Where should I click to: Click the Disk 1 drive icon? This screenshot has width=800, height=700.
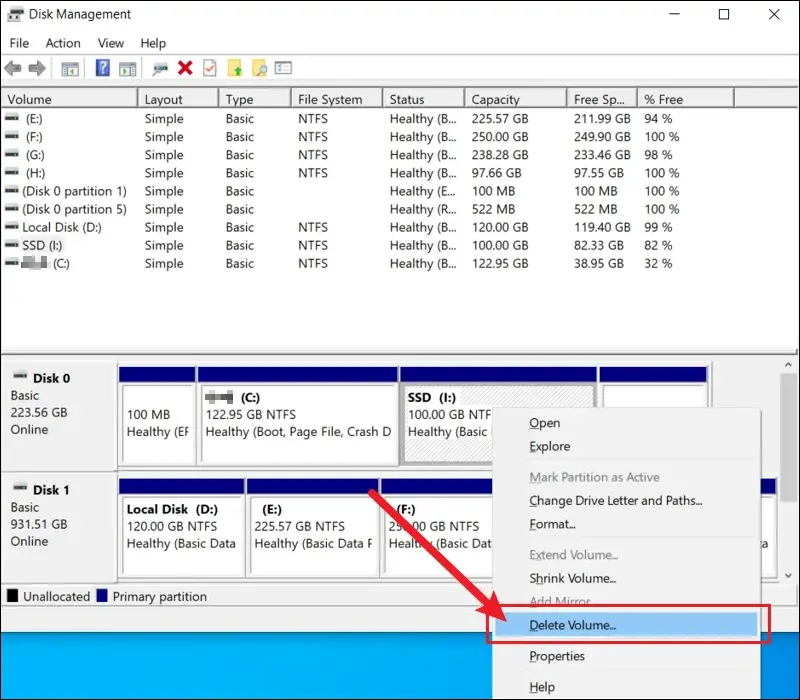[x=20, y=488]
